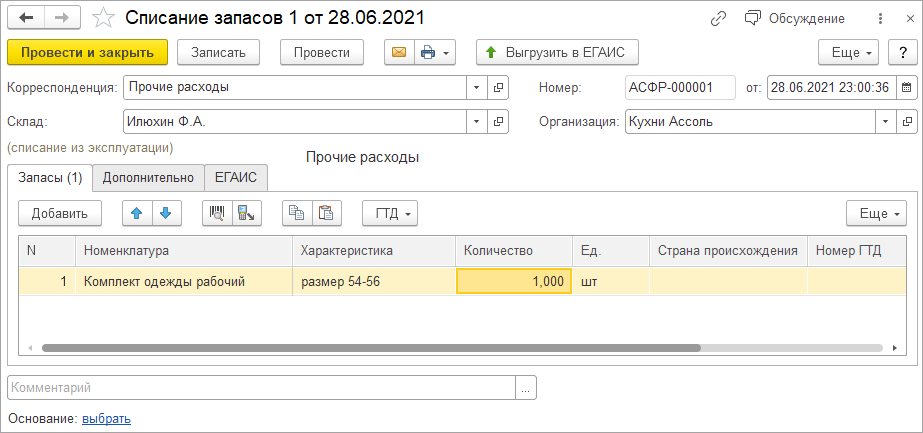Image resolution: width=923 pixels, height=433 pixels.
Task: Click Выгрузить в ЕГАИС button
Action: [x=557, y=52]
